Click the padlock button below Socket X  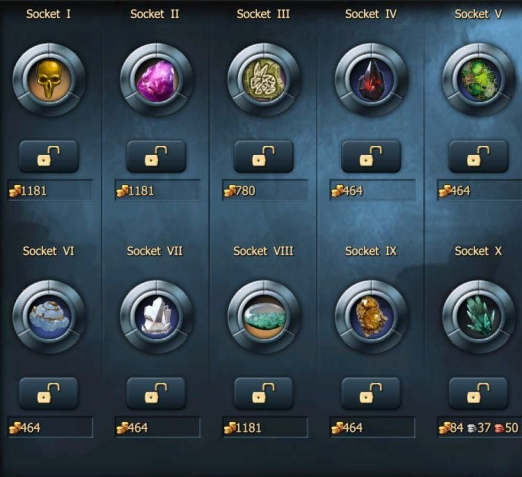(479, 393)
